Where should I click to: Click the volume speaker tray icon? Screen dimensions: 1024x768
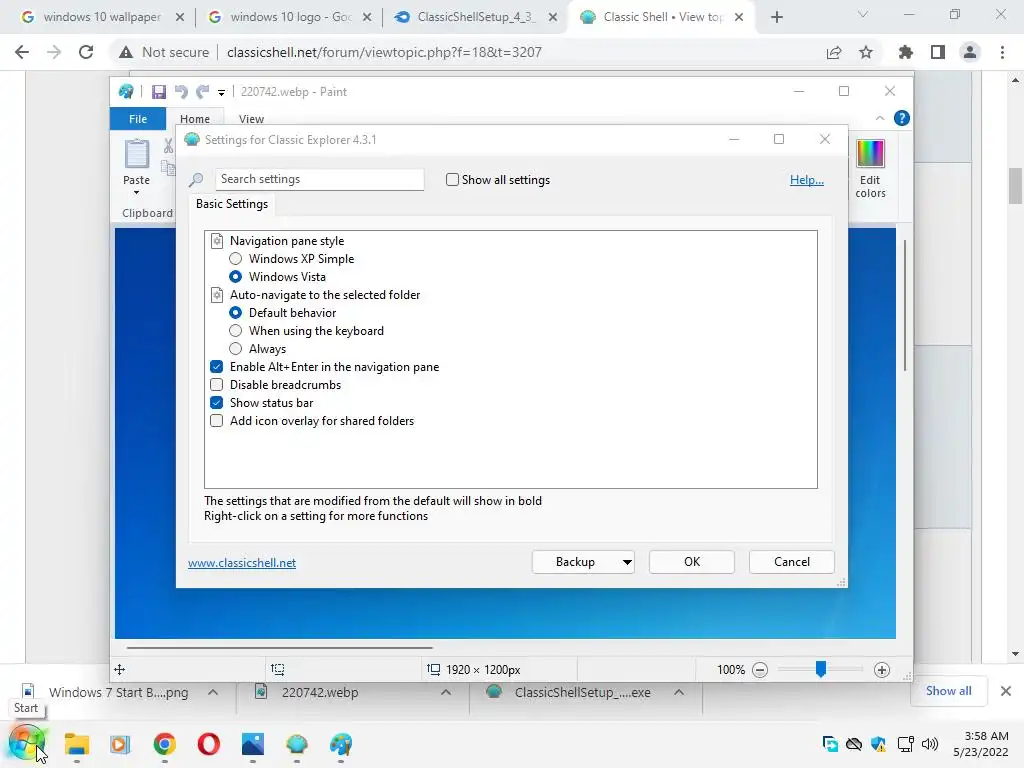pos(929,744)
